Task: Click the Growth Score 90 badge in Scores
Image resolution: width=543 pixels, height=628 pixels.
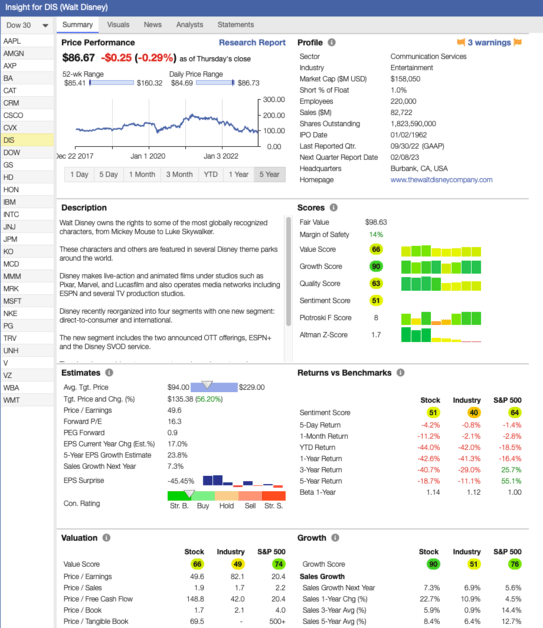Action: pyautogui.click(x=376, y=266)
